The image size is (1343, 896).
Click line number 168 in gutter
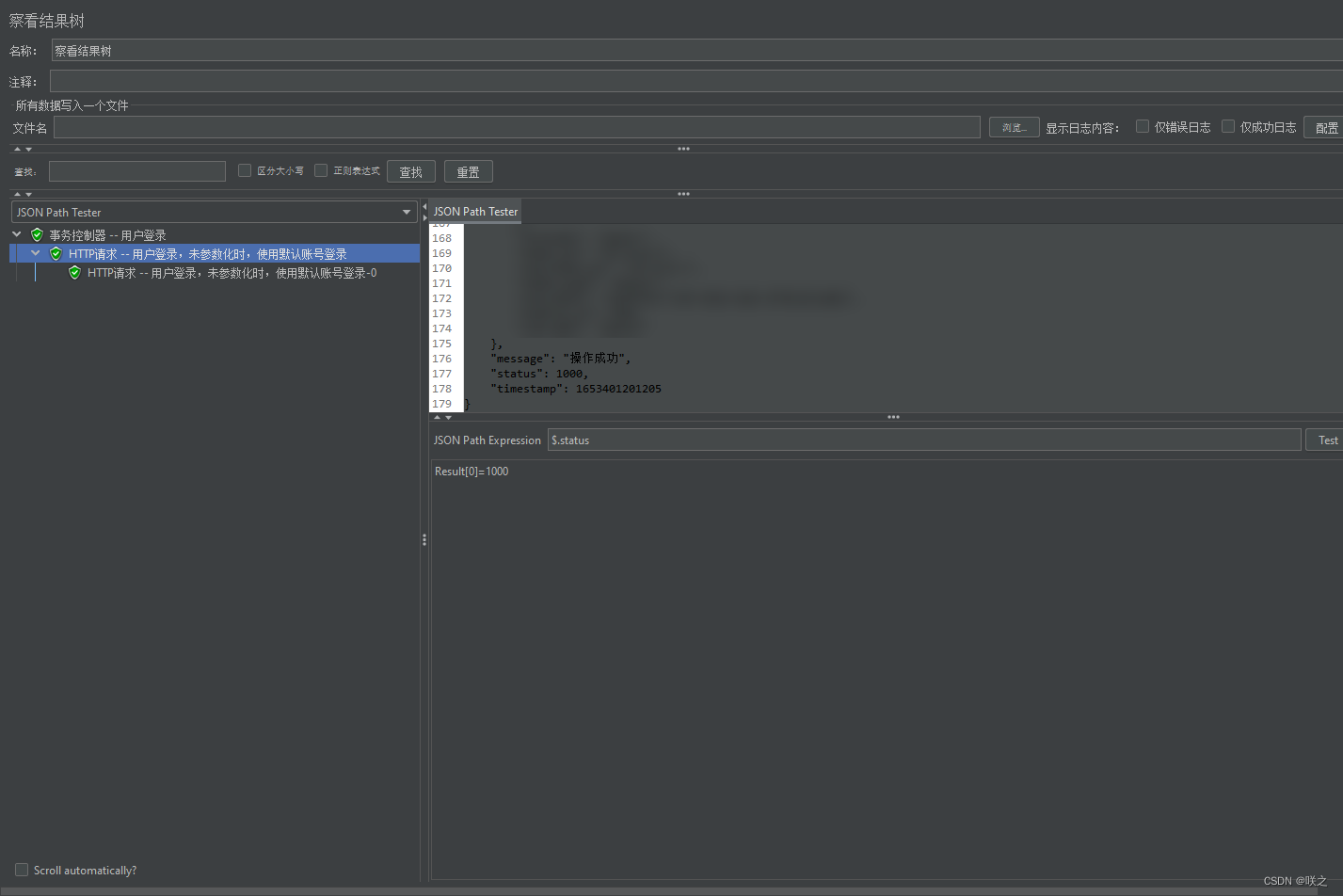[x=441, y=238]
